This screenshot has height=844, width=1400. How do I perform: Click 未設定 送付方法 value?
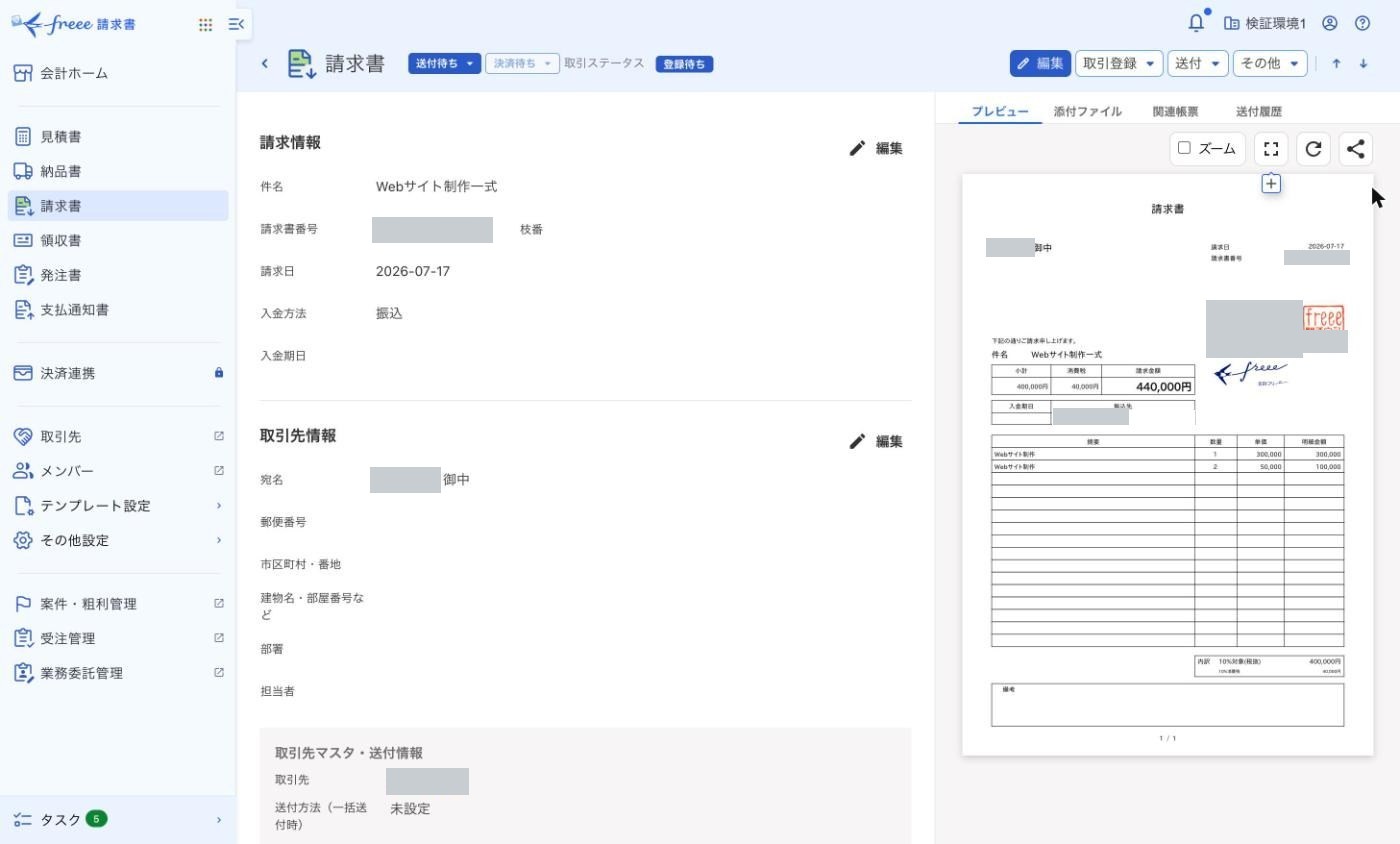point(410,808)
